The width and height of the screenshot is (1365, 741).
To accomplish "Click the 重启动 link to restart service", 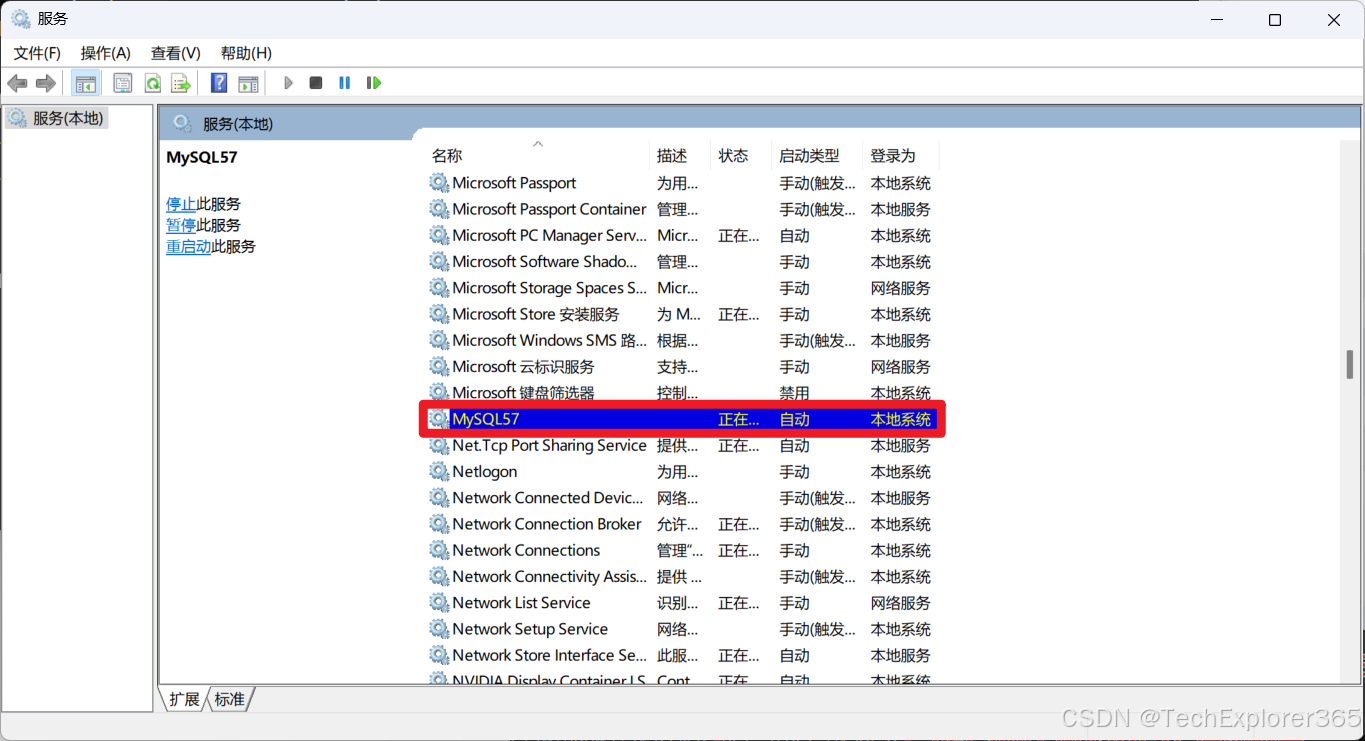I will [x=188, y=246].
